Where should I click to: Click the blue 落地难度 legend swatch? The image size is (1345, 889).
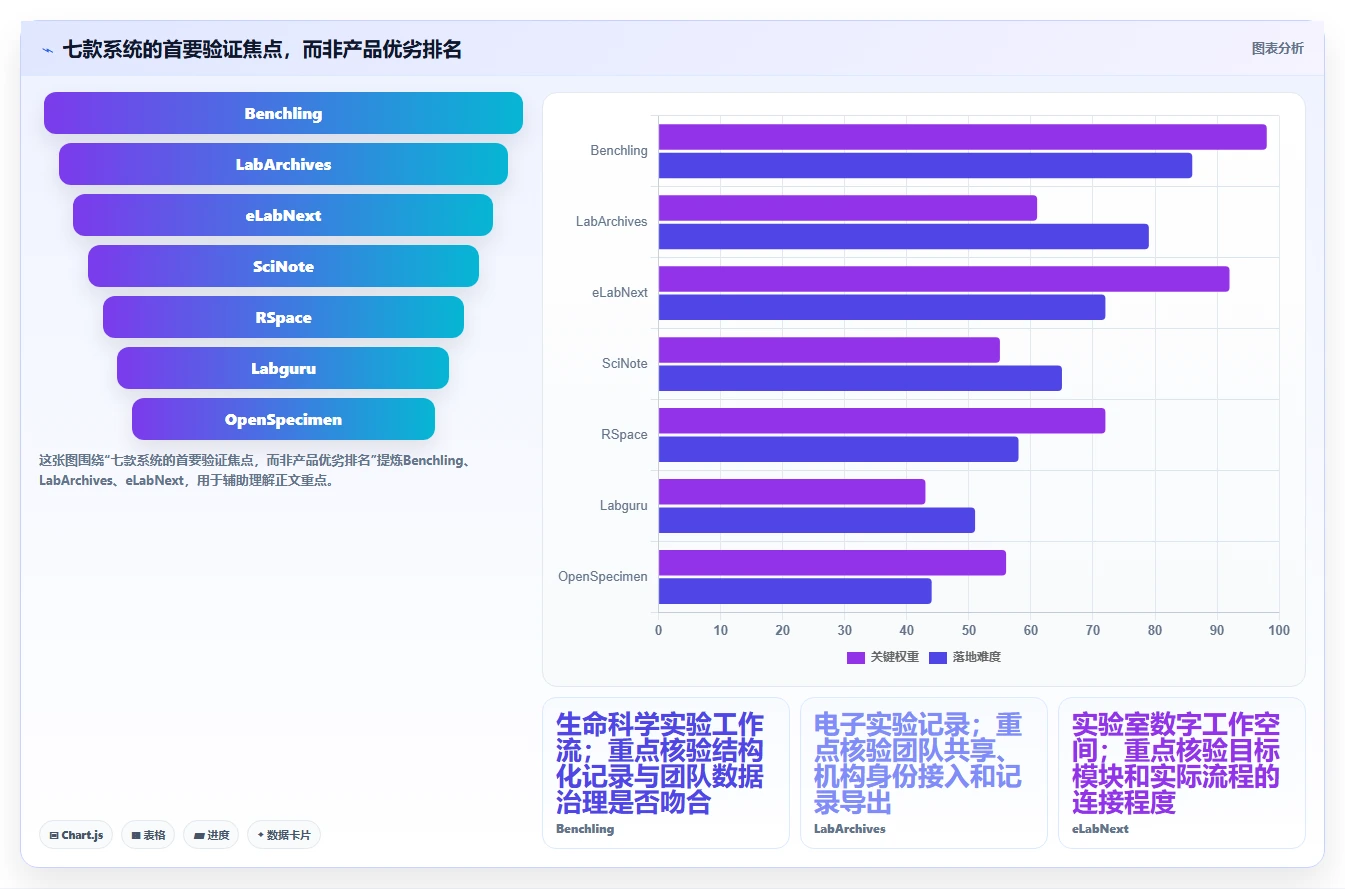point(938,657)
